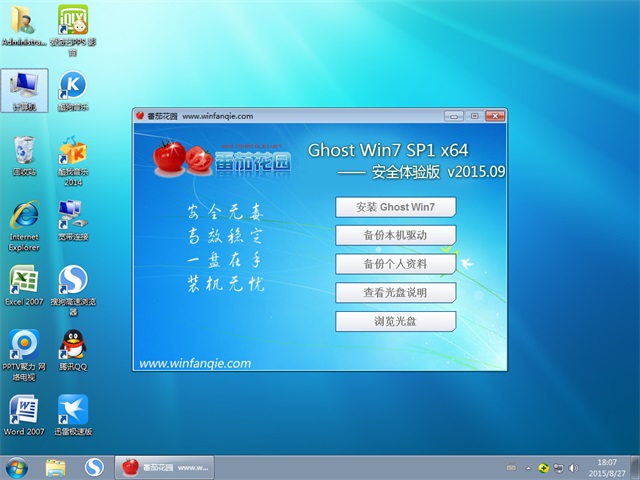Open the Administrator folder desktop icon
Image resolution: width=640 pixels, height=480 pixels.
pyautogui.click(x=23, y=22)
